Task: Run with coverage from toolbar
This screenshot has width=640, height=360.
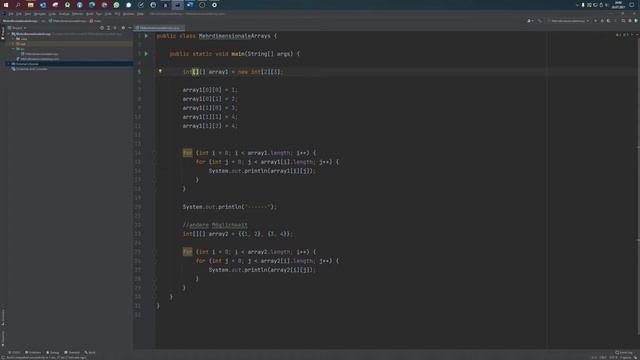Action: 609,20
